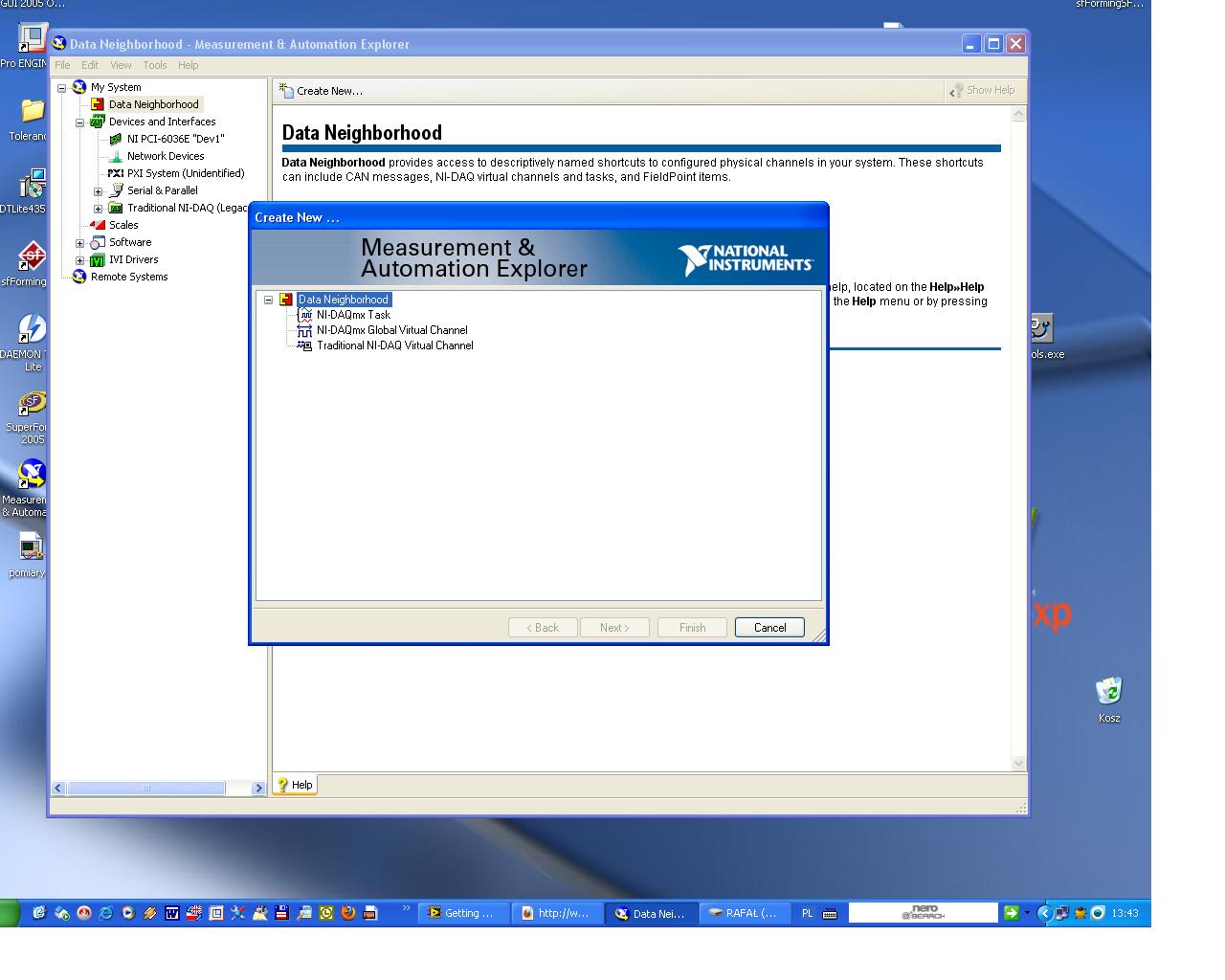Viewport: 1225px width, 980px height.
Task: Open the Kosz recycle bin icon
Action: (x=1109, y=691)
